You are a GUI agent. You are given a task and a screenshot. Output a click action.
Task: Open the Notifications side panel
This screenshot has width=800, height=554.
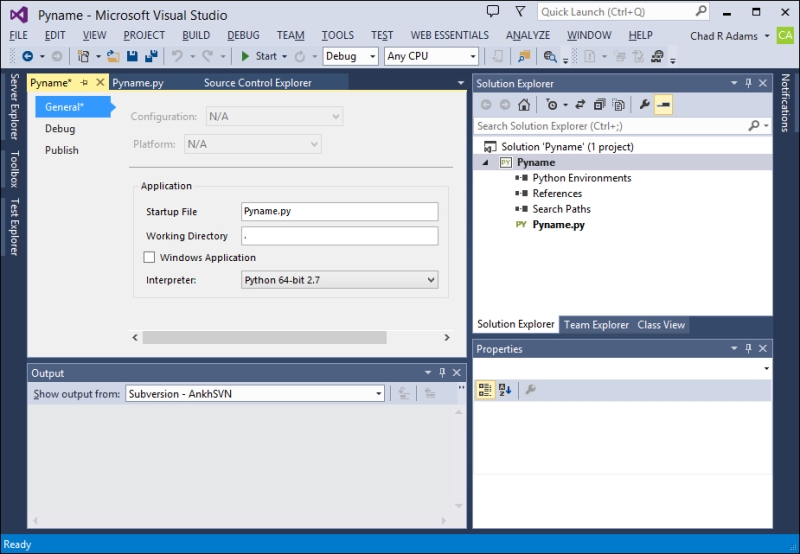click(x=785, y=103)
